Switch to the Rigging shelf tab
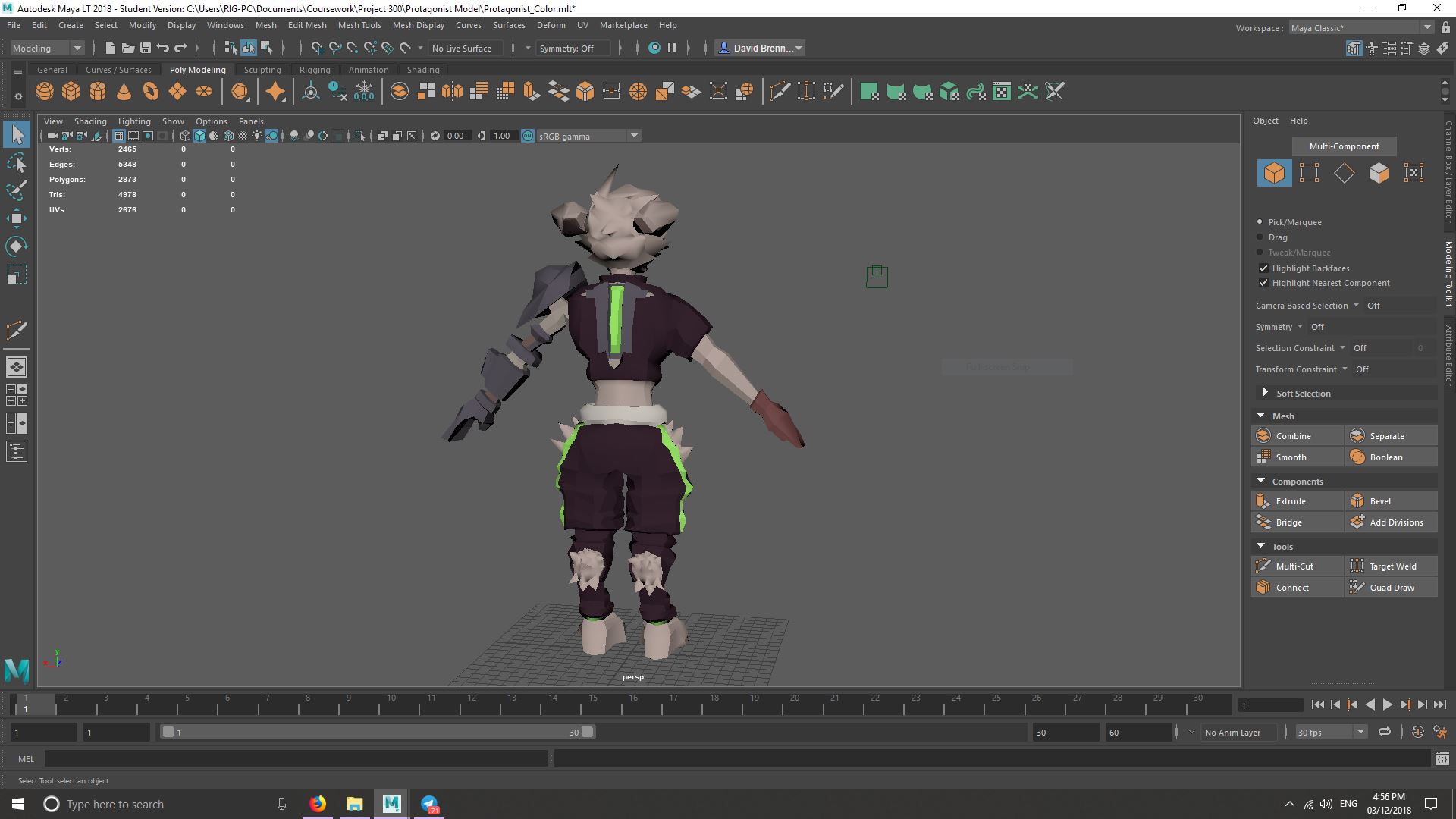The width and height of the screenshot is (1456, 819). 315,70
